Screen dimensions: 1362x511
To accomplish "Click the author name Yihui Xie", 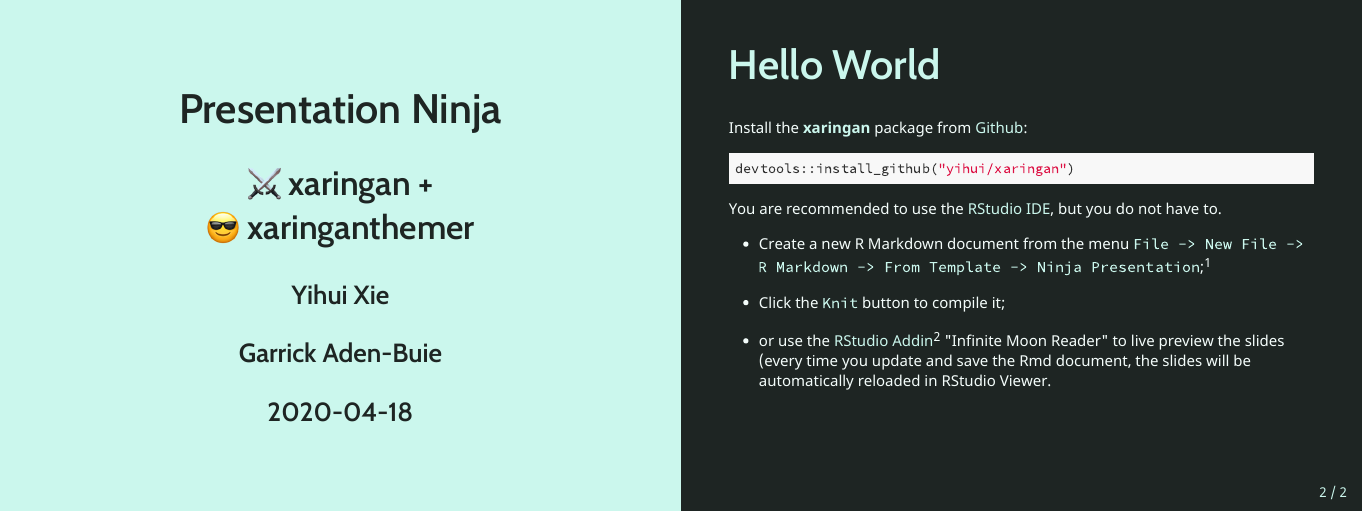I will point(340,295).
